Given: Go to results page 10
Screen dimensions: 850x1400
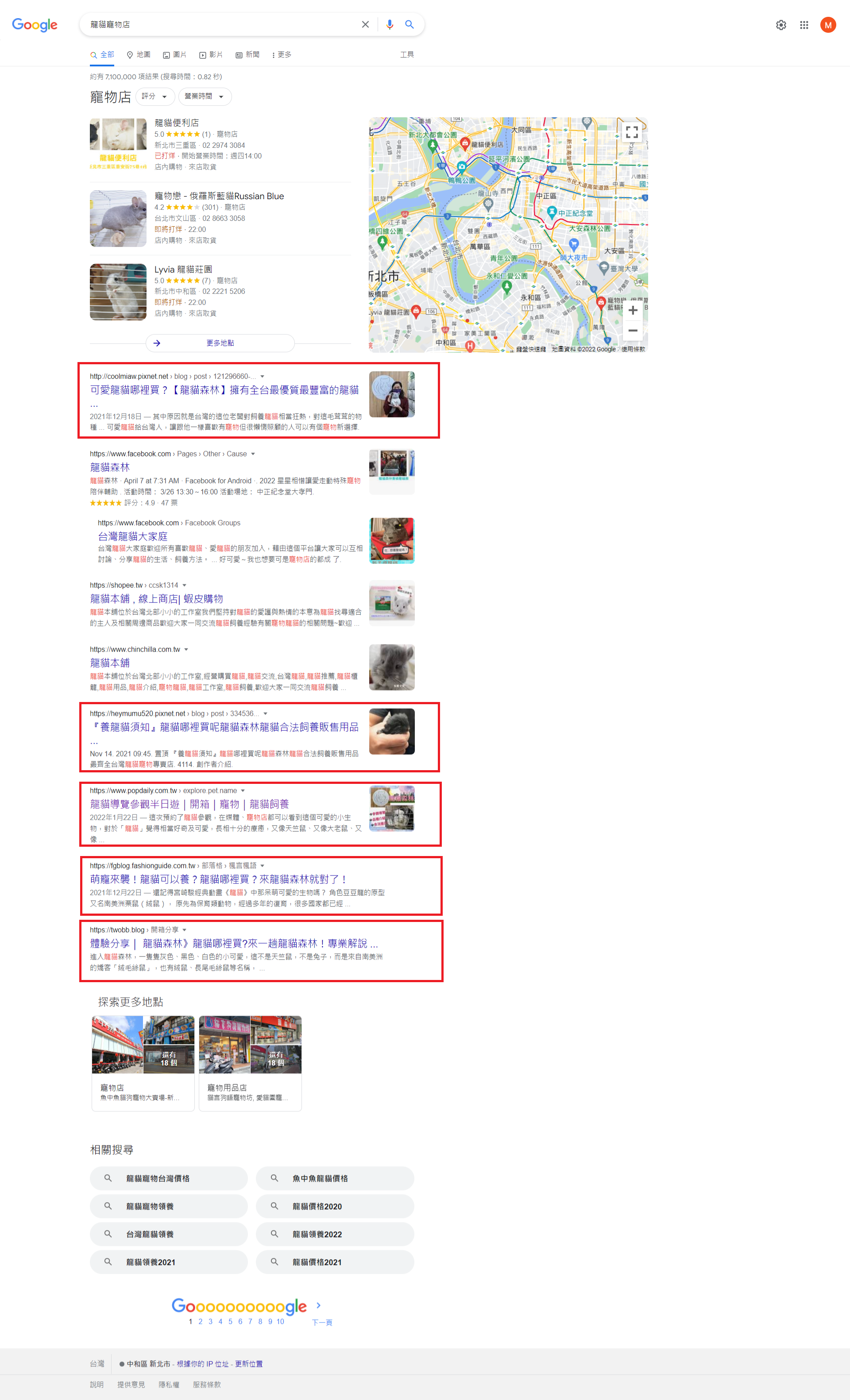Looking at the screenshot, I should tap(280, 1321).
